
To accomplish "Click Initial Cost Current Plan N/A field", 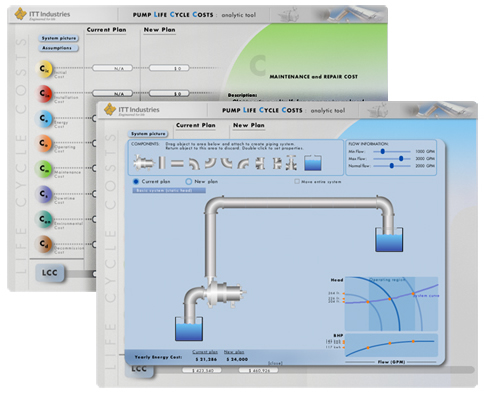I will [112, 68].
